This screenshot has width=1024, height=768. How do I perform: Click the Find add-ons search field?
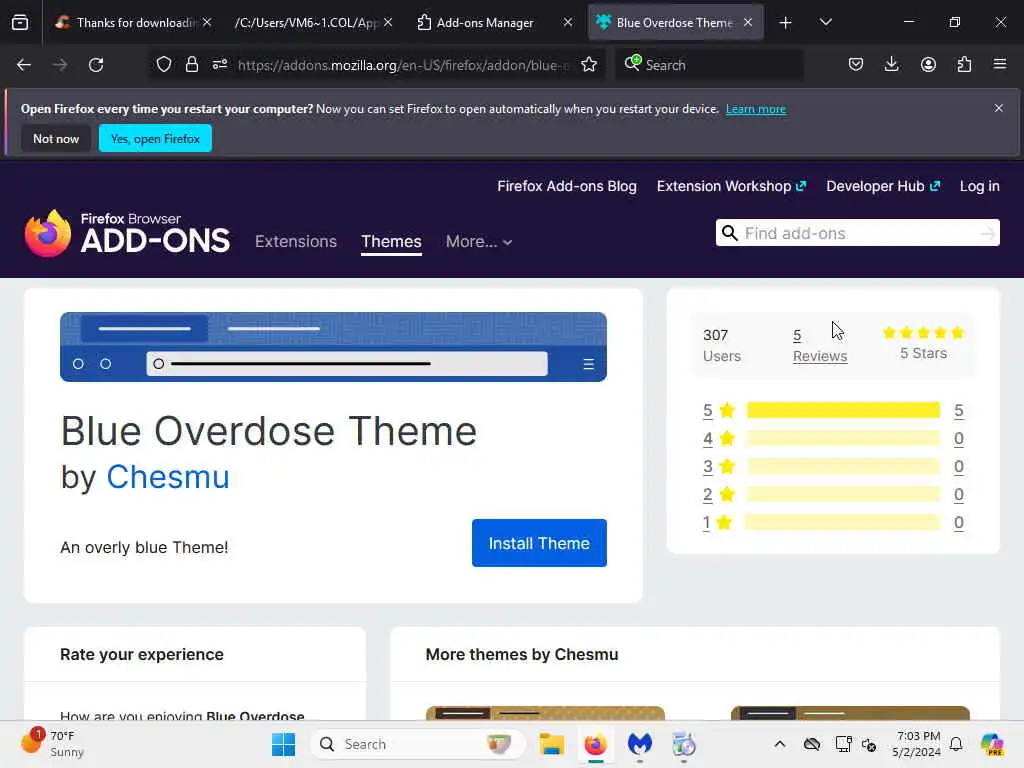click(x=857, y=233)
